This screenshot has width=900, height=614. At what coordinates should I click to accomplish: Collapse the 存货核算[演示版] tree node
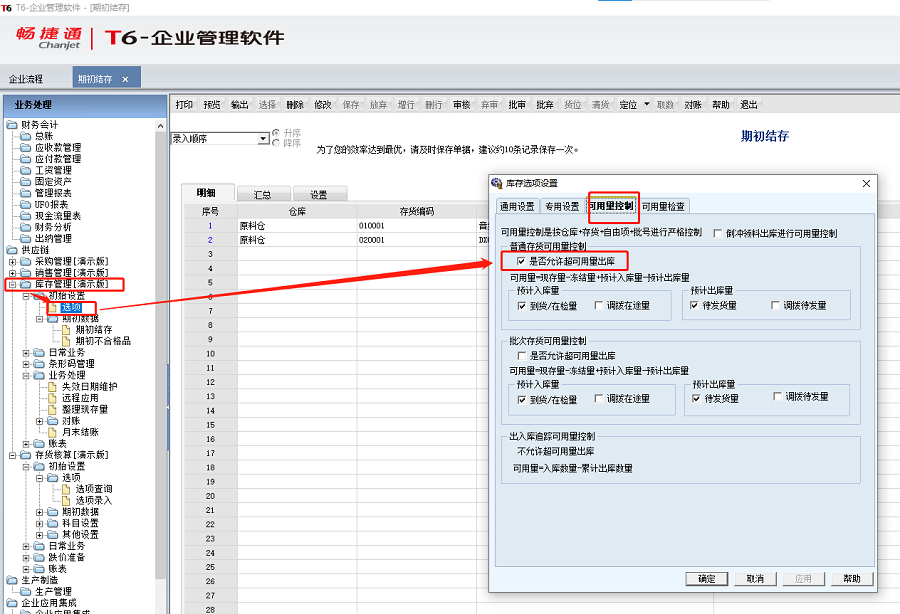pyautogui.click(x=12, y=455)
